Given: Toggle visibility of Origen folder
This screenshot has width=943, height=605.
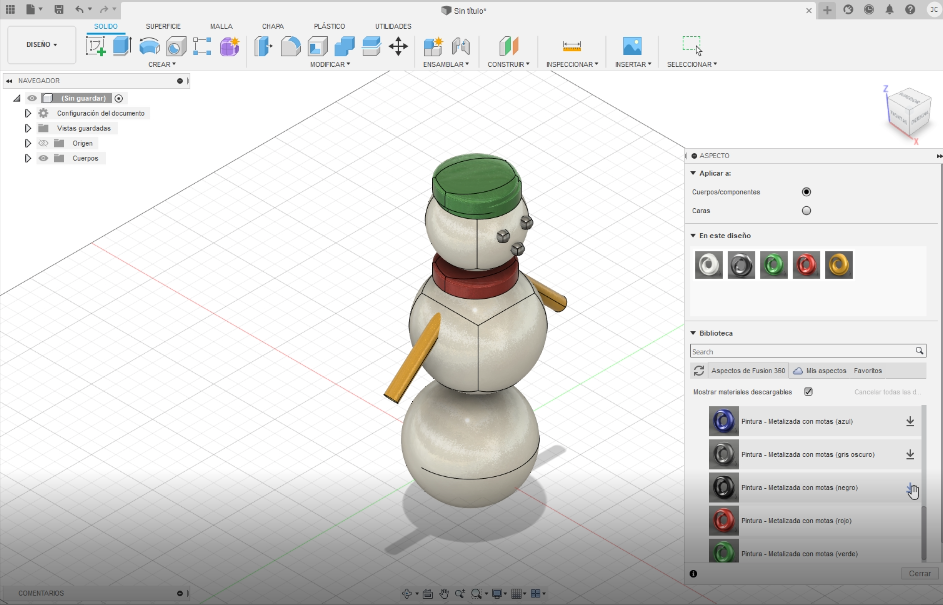Looking at the screenshot, I should (x=43, y=143).
